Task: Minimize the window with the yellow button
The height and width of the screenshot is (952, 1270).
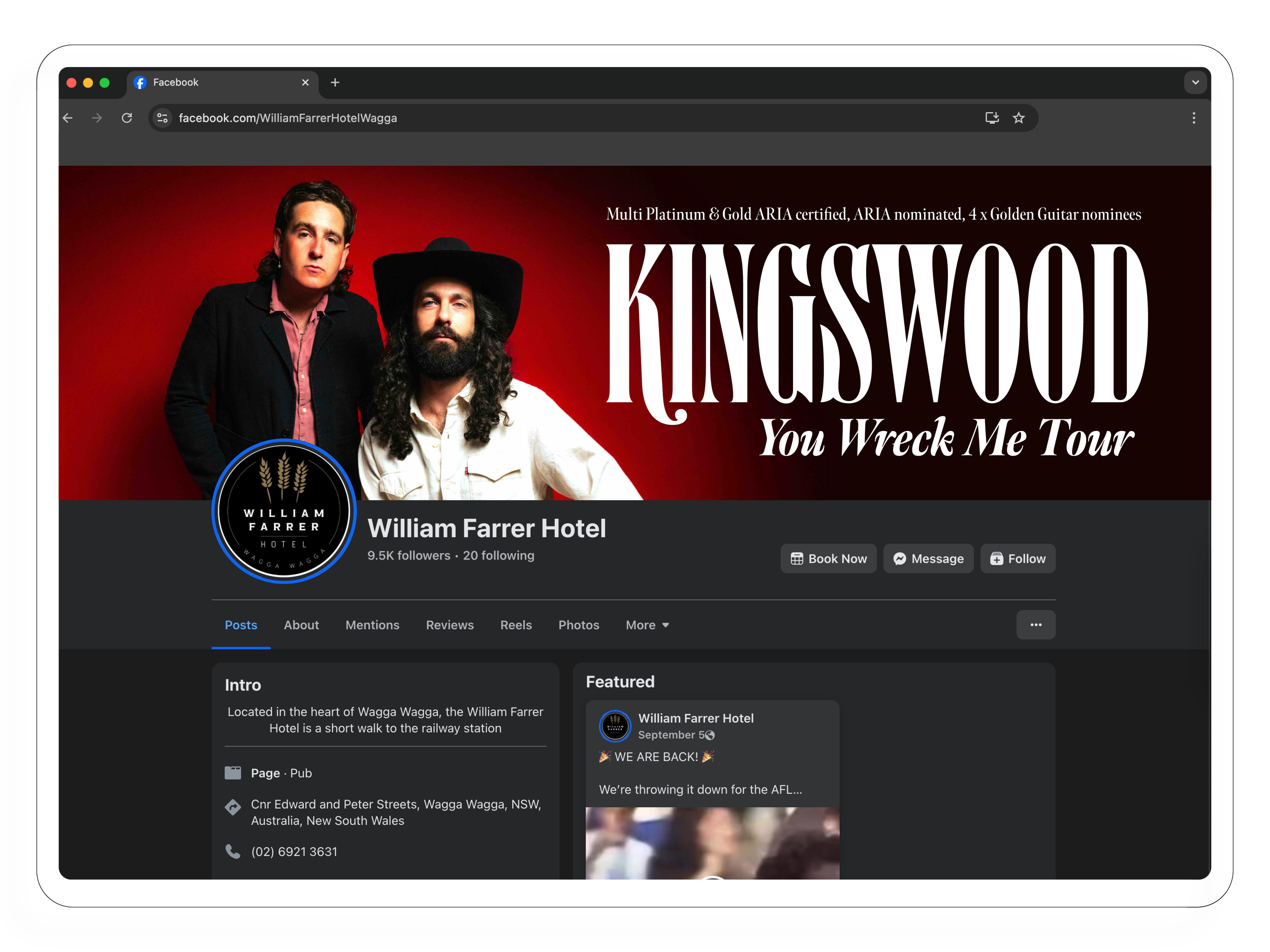Action: pyautogui.click(x=88, y=83)
